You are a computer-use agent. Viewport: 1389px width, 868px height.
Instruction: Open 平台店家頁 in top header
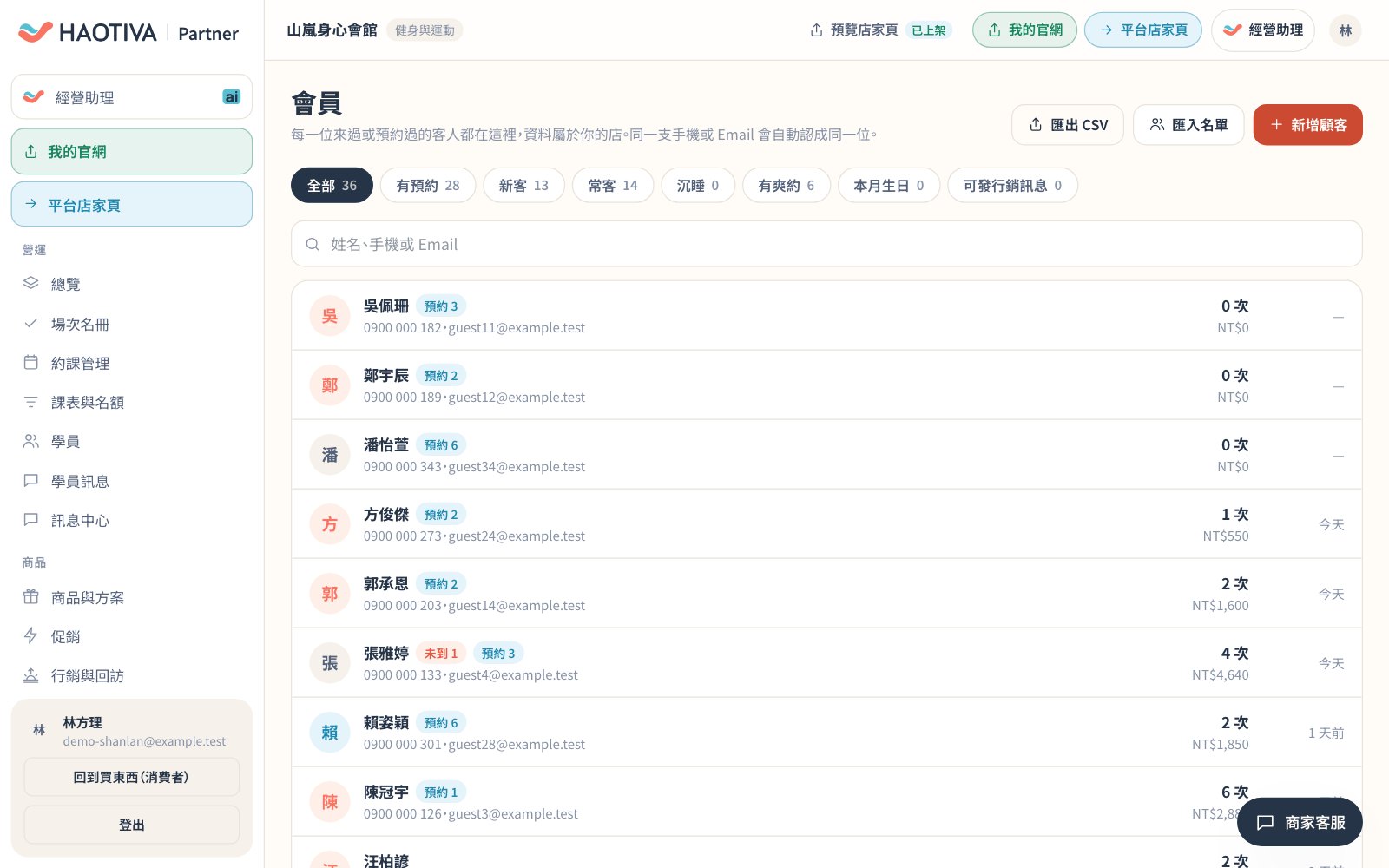point(1143,30)
